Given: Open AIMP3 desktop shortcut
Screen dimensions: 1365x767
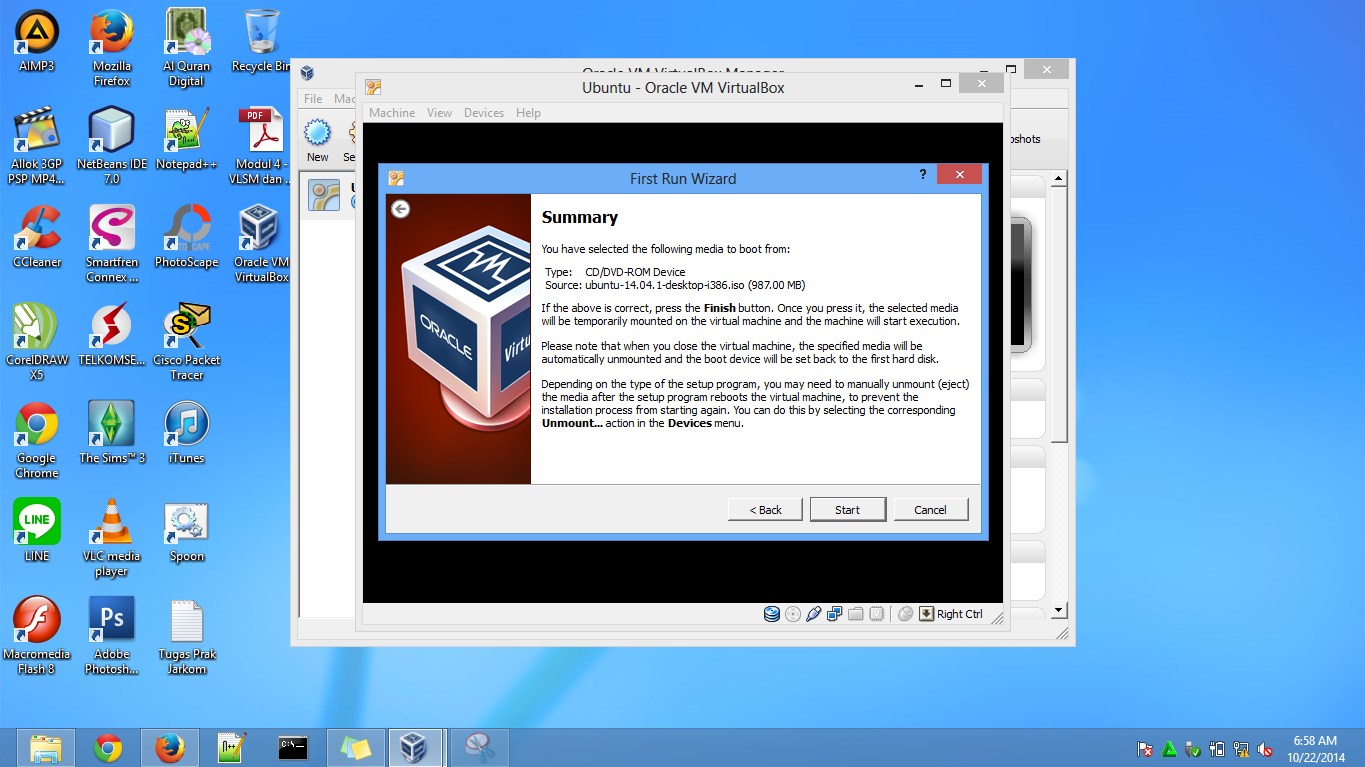Looking at the screenshot, I should (37, 41).
